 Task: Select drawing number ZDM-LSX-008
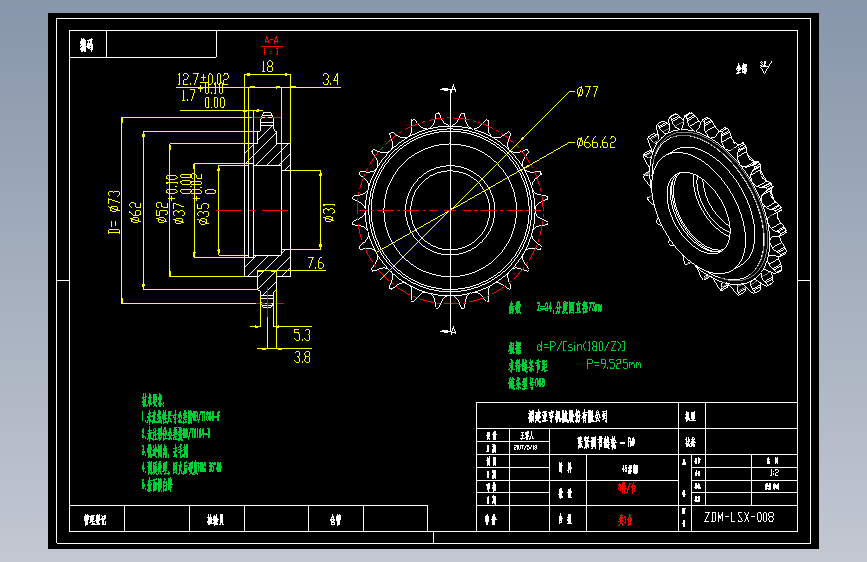click(x=739, y=518)
